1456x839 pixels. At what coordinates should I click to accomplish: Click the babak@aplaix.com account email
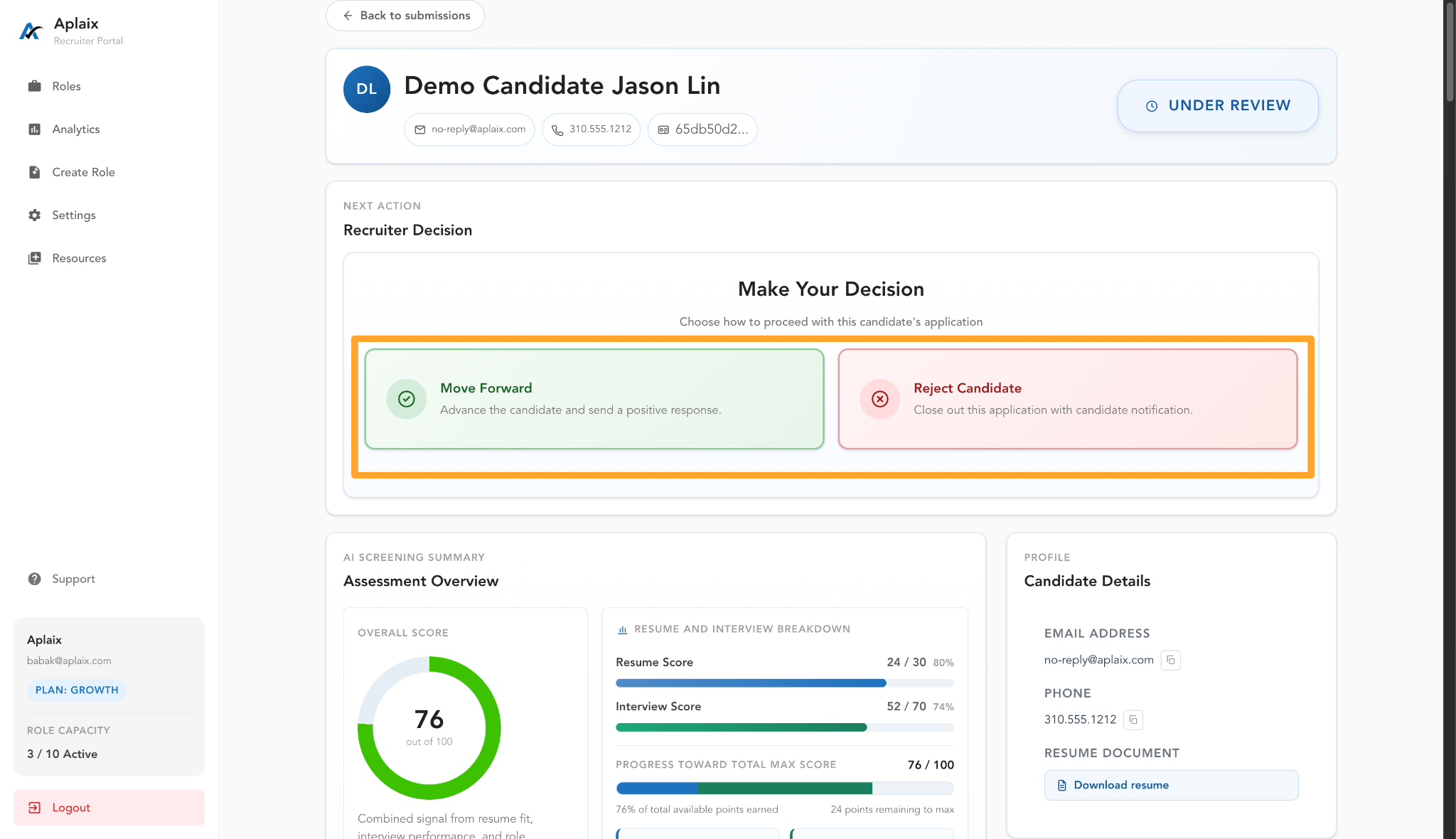coord(69,661)
